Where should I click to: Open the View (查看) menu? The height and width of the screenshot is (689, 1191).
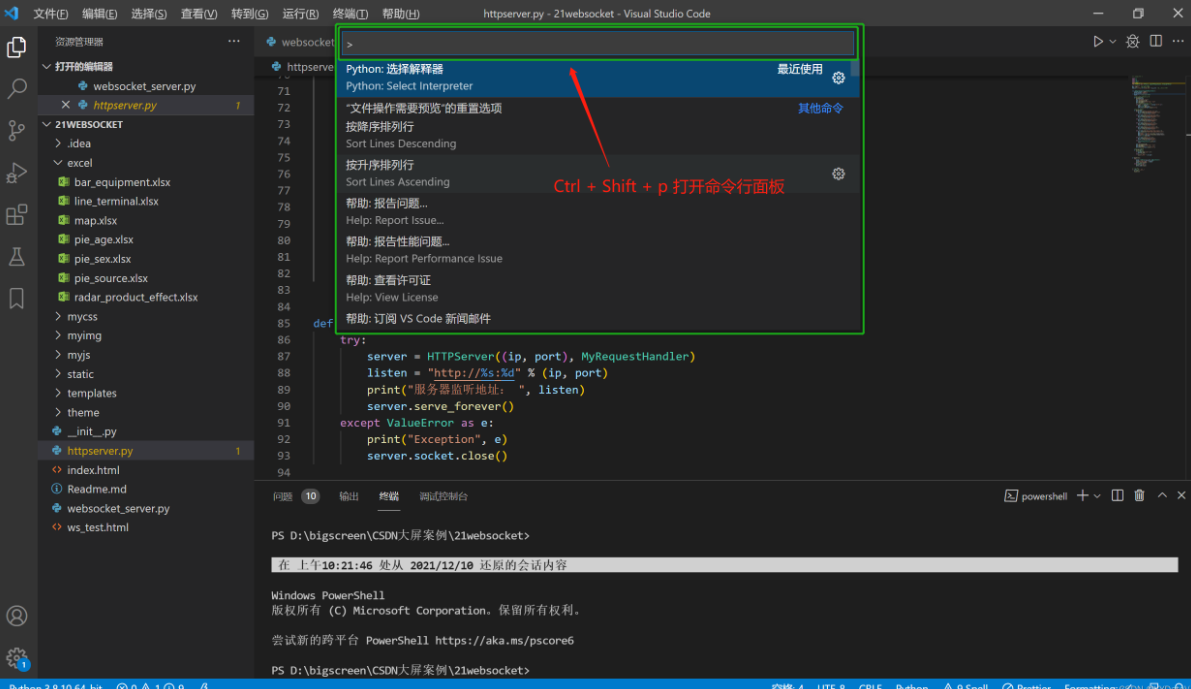199,14
